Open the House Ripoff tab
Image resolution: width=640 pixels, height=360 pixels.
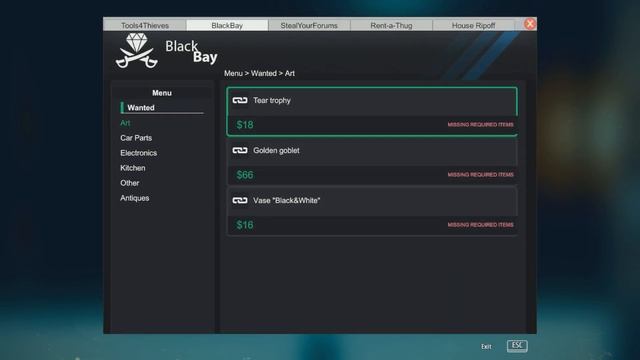point(473,25)
